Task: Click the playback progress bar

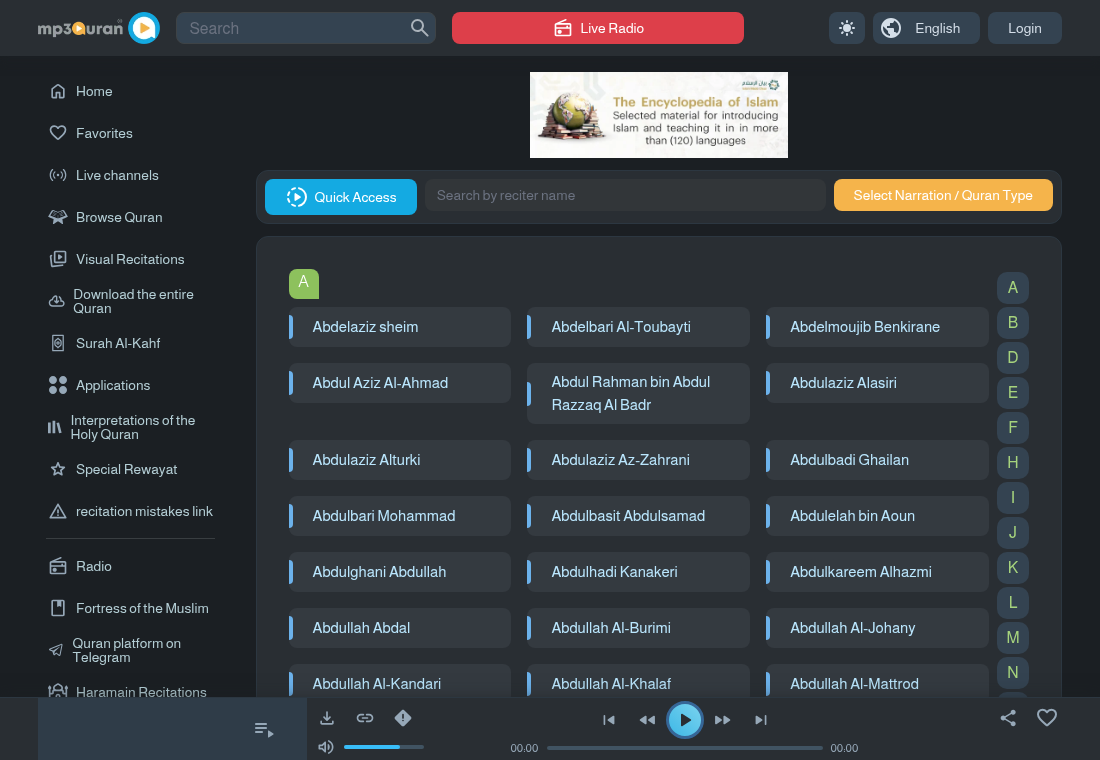Action: pos(685,748)
